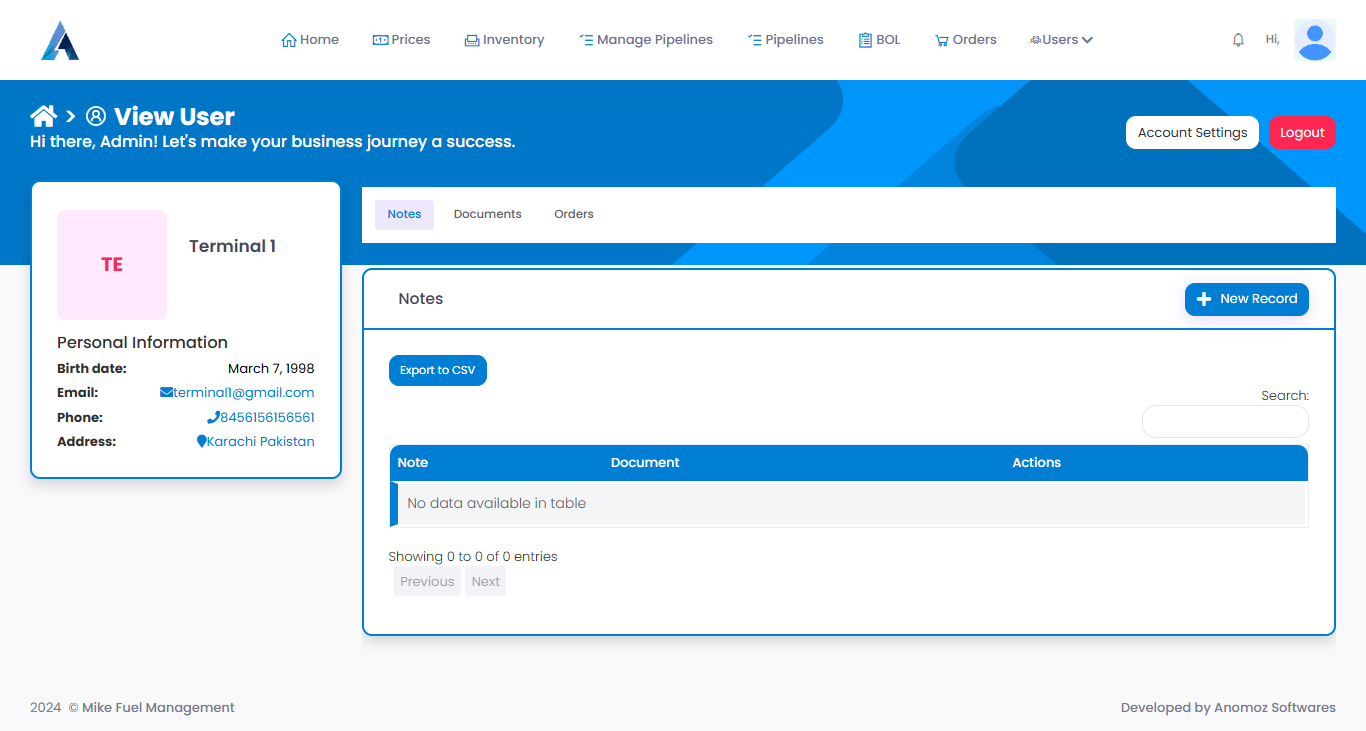
Task: Open the Inventory page
Action: (504, 40)
